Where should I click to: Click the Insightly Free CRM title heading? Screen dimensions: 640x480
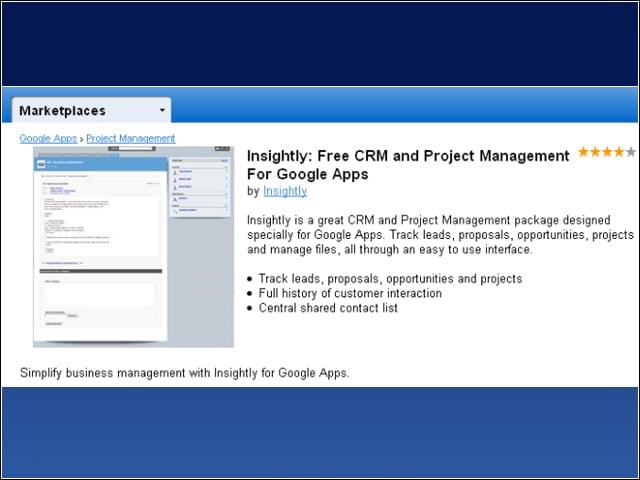(408, 164)
